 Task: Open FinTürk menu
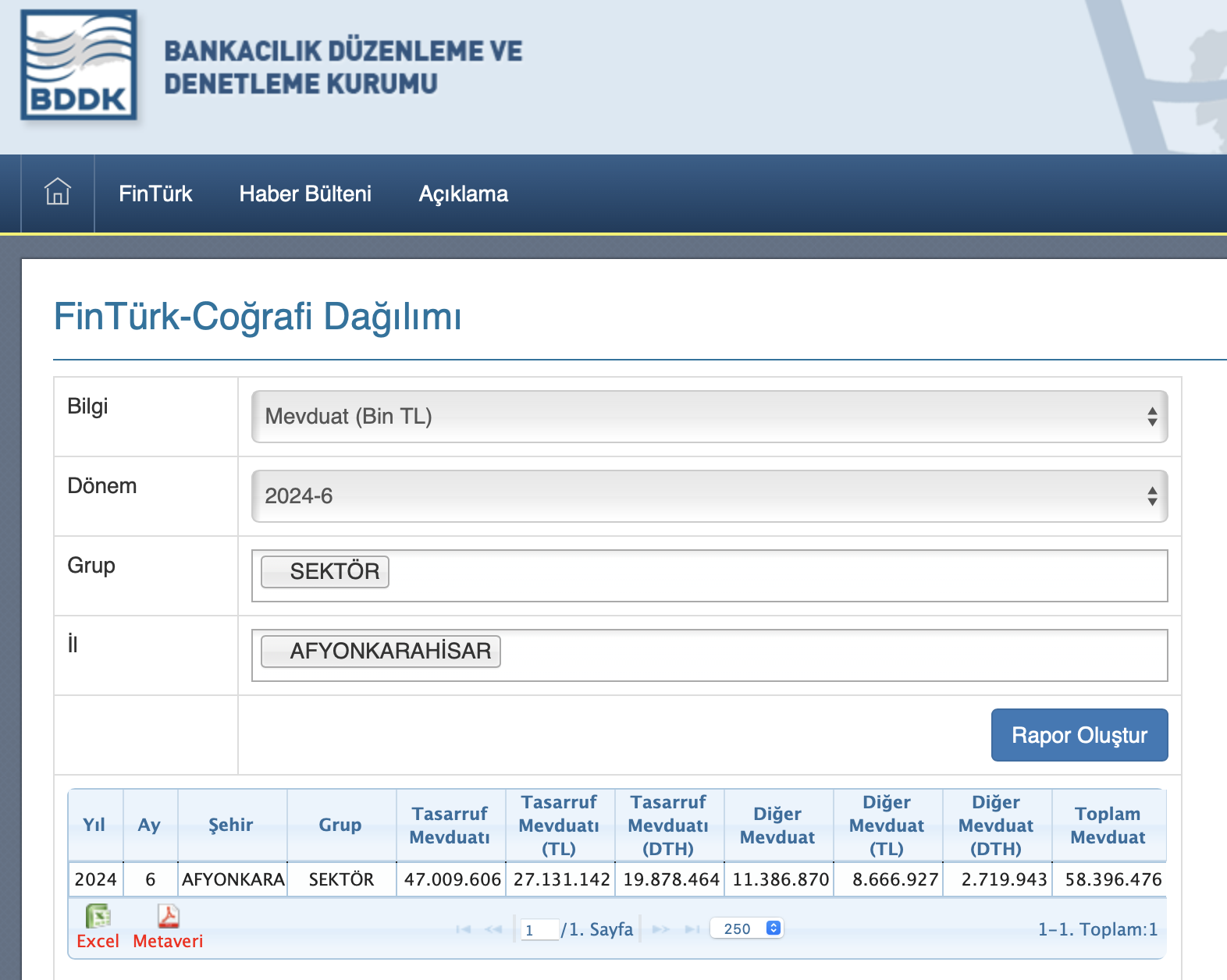(155, 194)
